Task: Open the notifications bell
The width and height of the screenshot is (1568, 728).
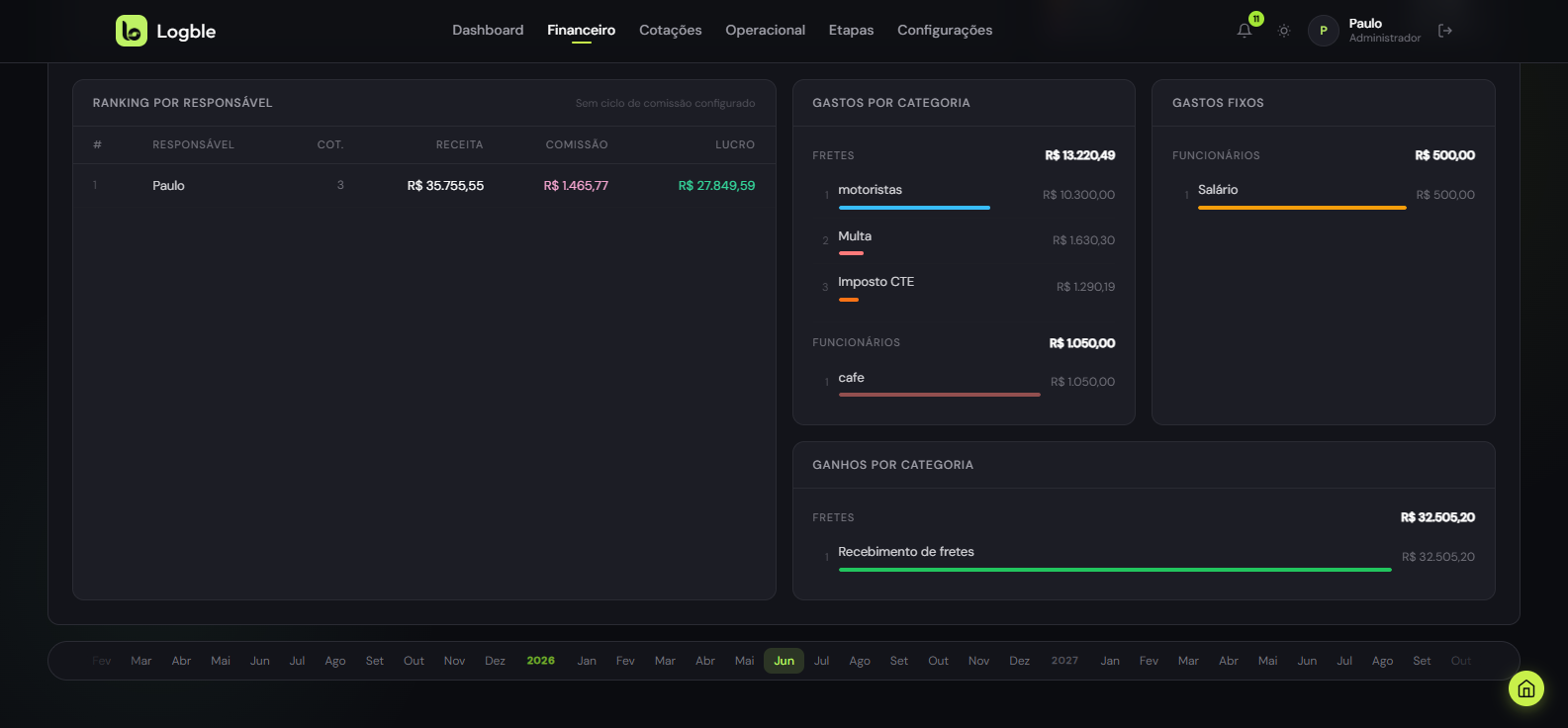Action: click(1245, 31)
